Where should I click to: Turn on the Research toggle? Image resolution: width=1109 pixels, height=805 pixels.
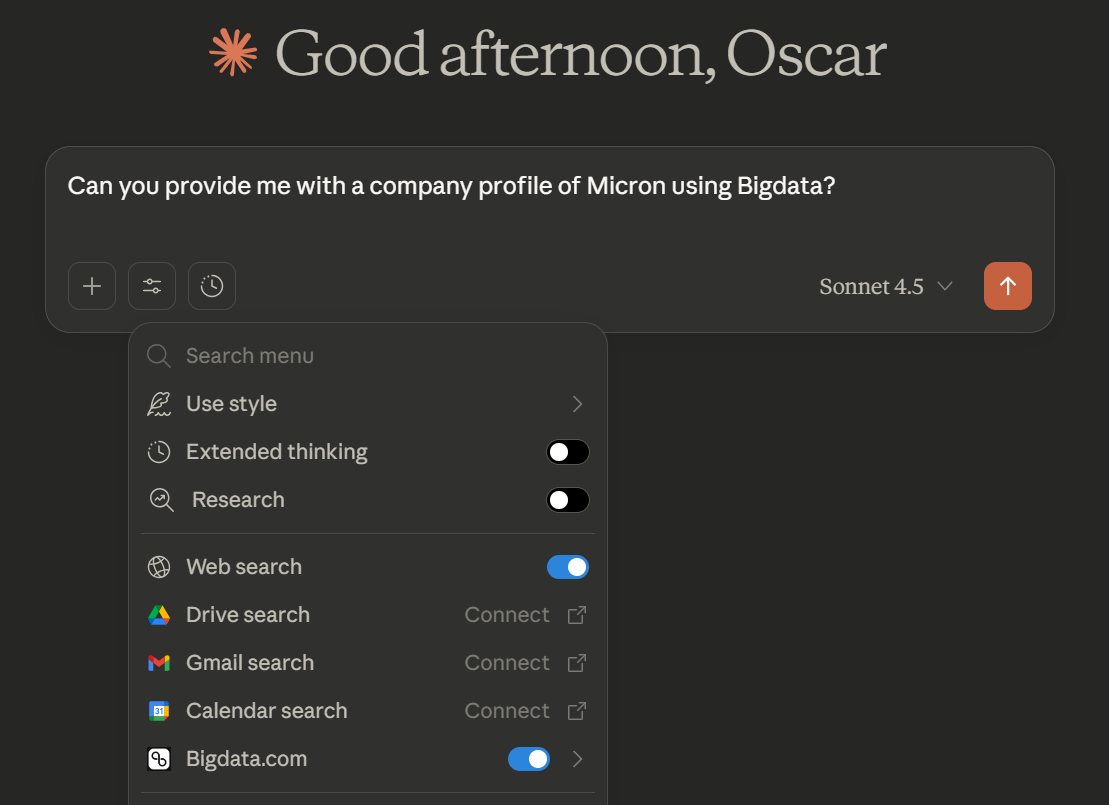point(568,500)
